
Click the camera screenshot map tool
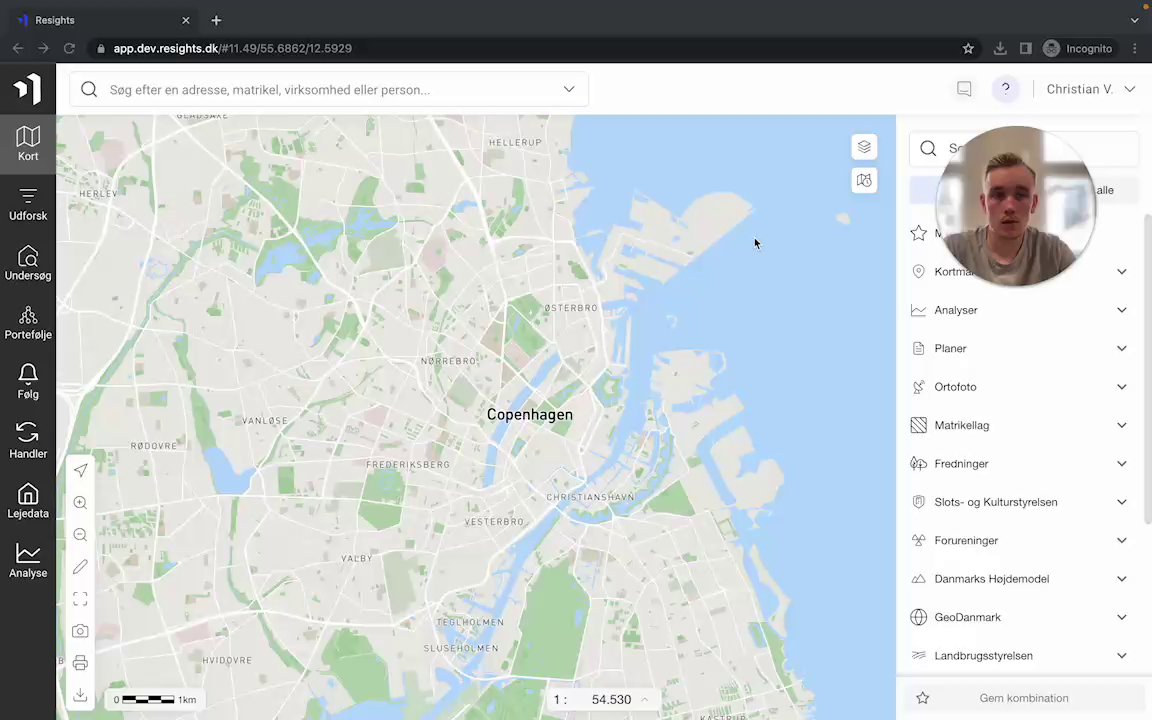tap(80, 631)
